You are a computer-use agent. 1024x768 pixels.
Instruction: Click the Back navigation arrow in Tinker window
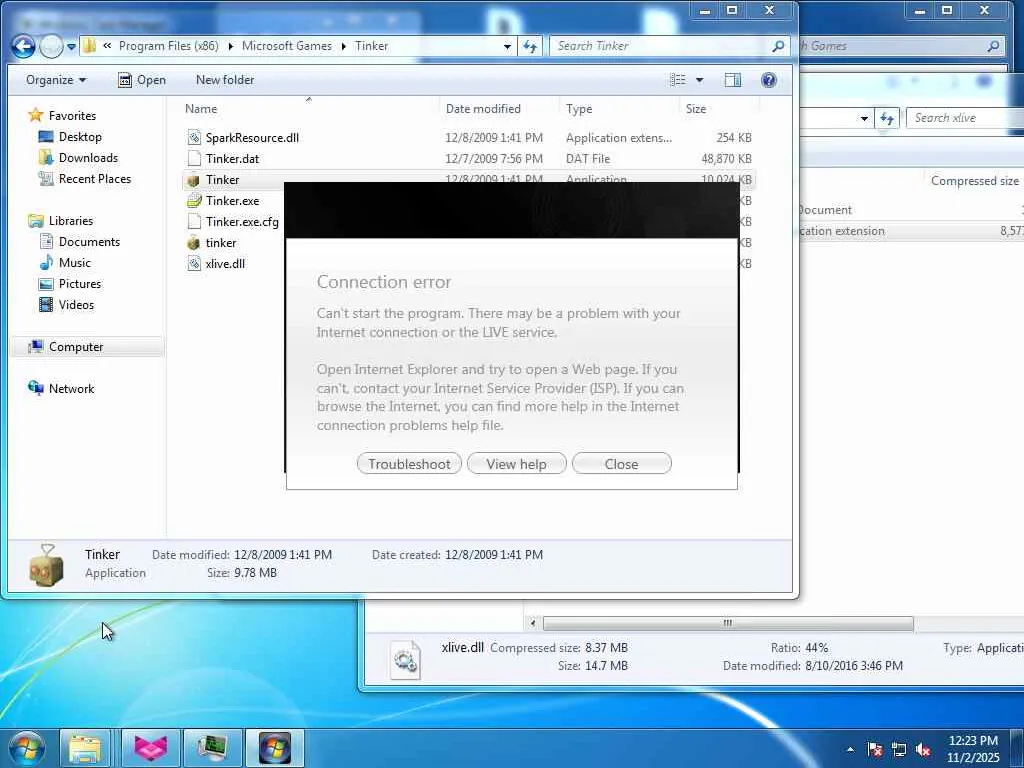[23, 46]
